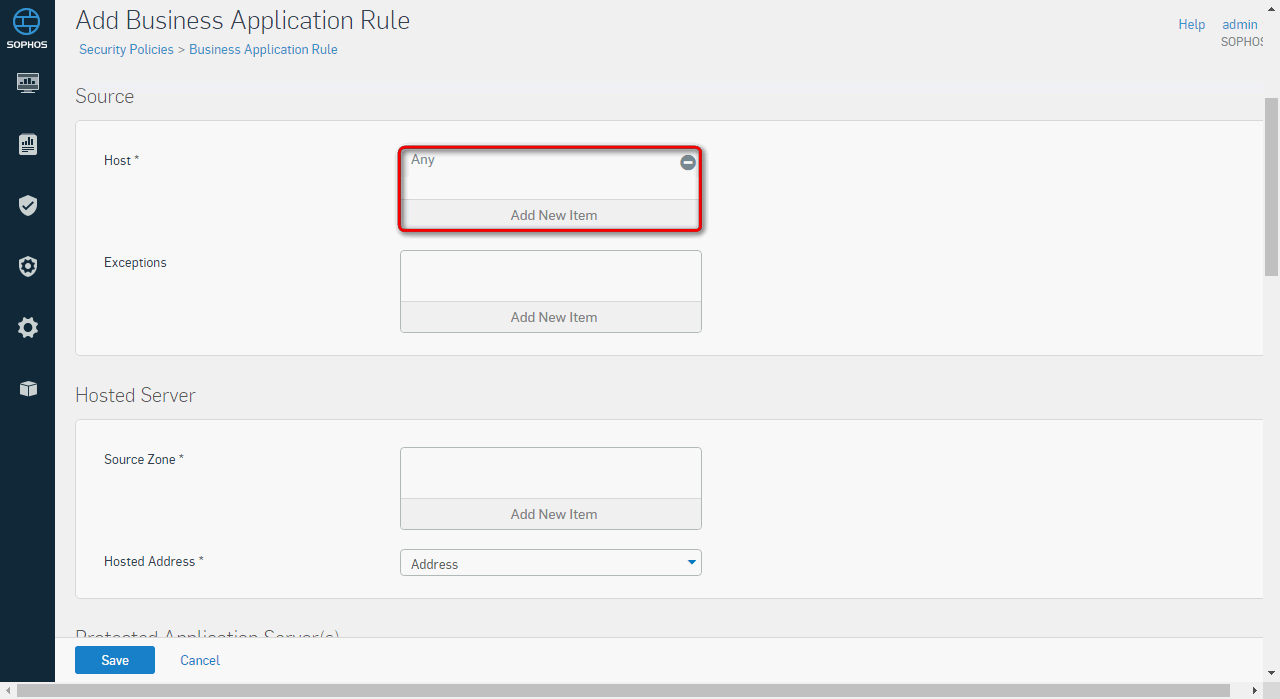
Task: Open the shield checkmark Policies icon
Action: (x=28, y=206)
